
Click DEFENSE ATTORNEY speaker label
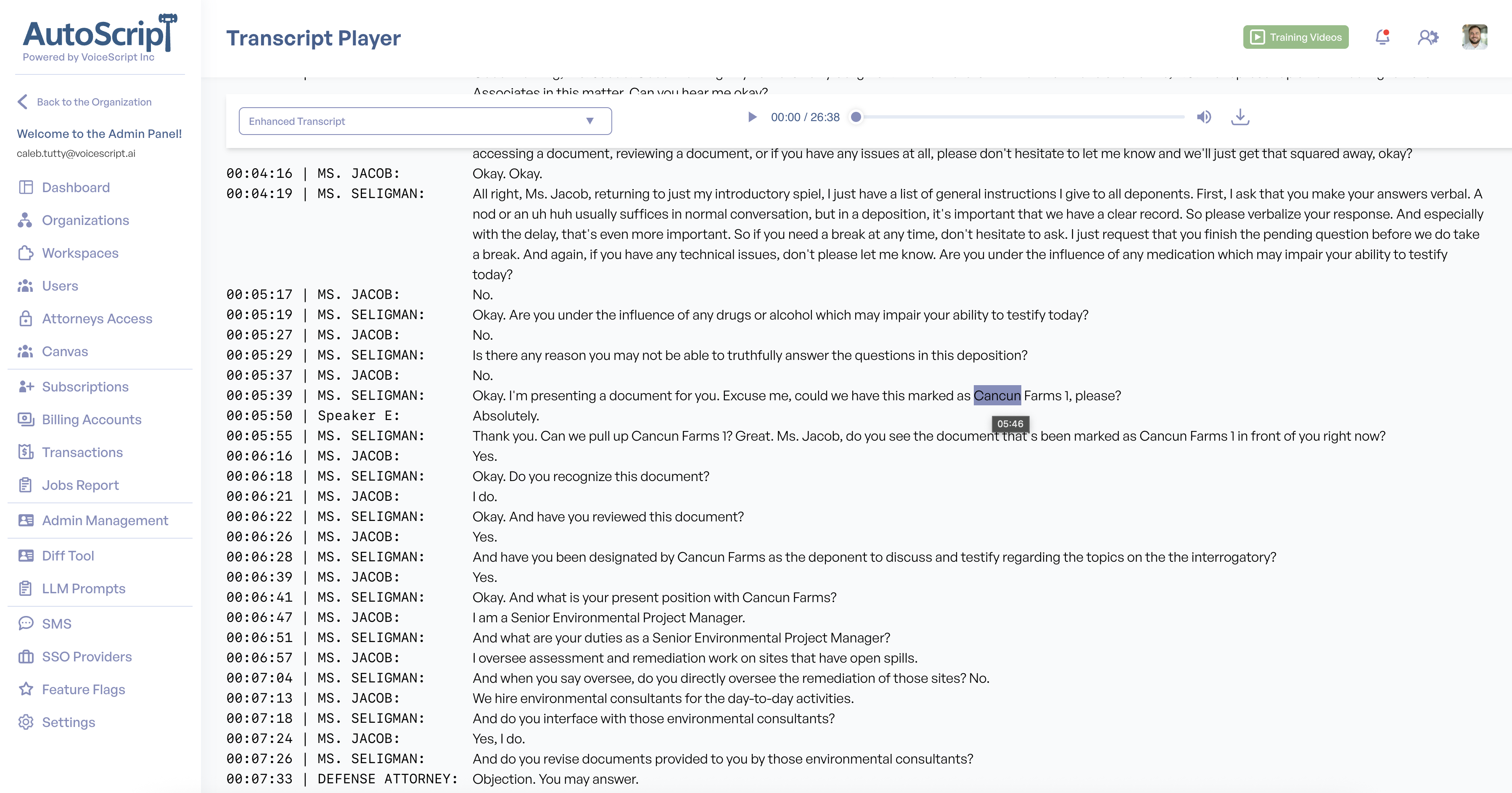point(388,779)
